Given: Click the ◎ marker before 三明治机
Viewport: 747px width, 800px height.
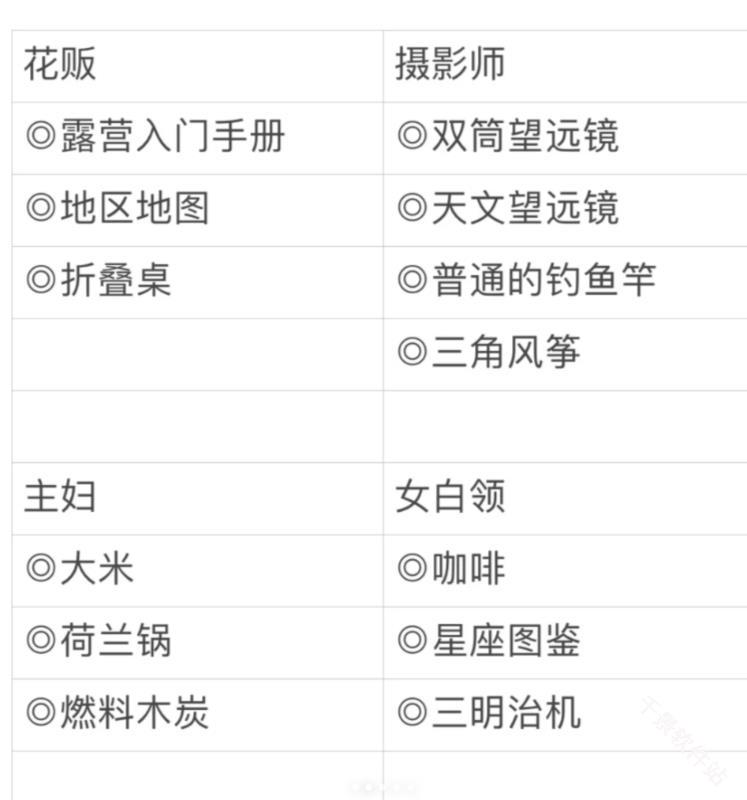Looking at the screenshot, I should tap(413, 713).
